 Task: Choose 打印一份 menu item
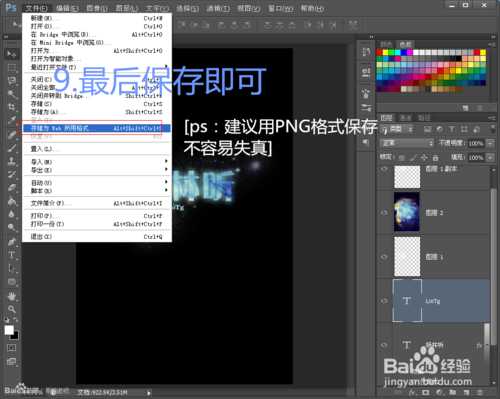click(97, 224)
